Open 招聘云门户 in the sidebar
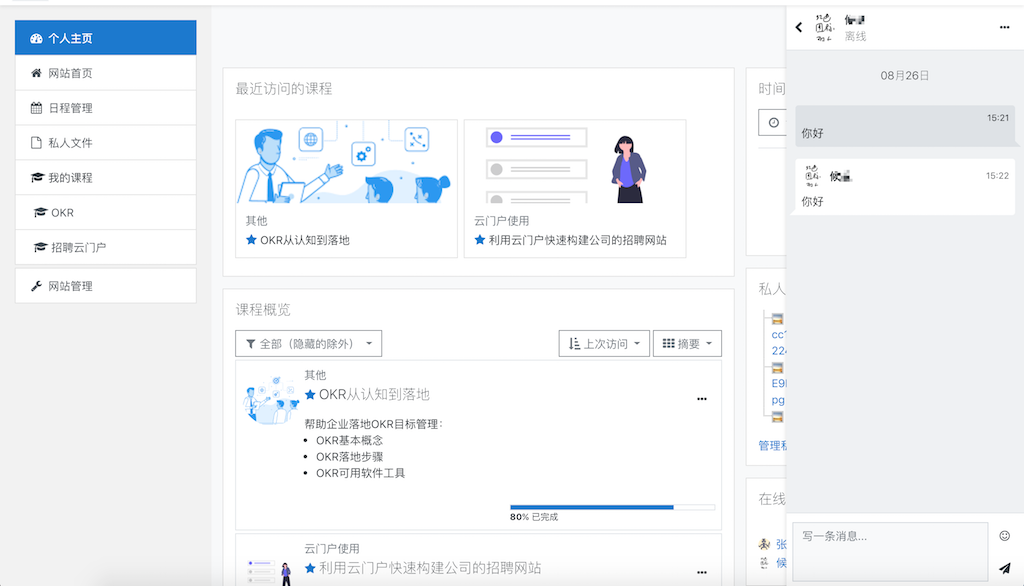This screenshot has width=1024, height=586. tap(105, 247)
